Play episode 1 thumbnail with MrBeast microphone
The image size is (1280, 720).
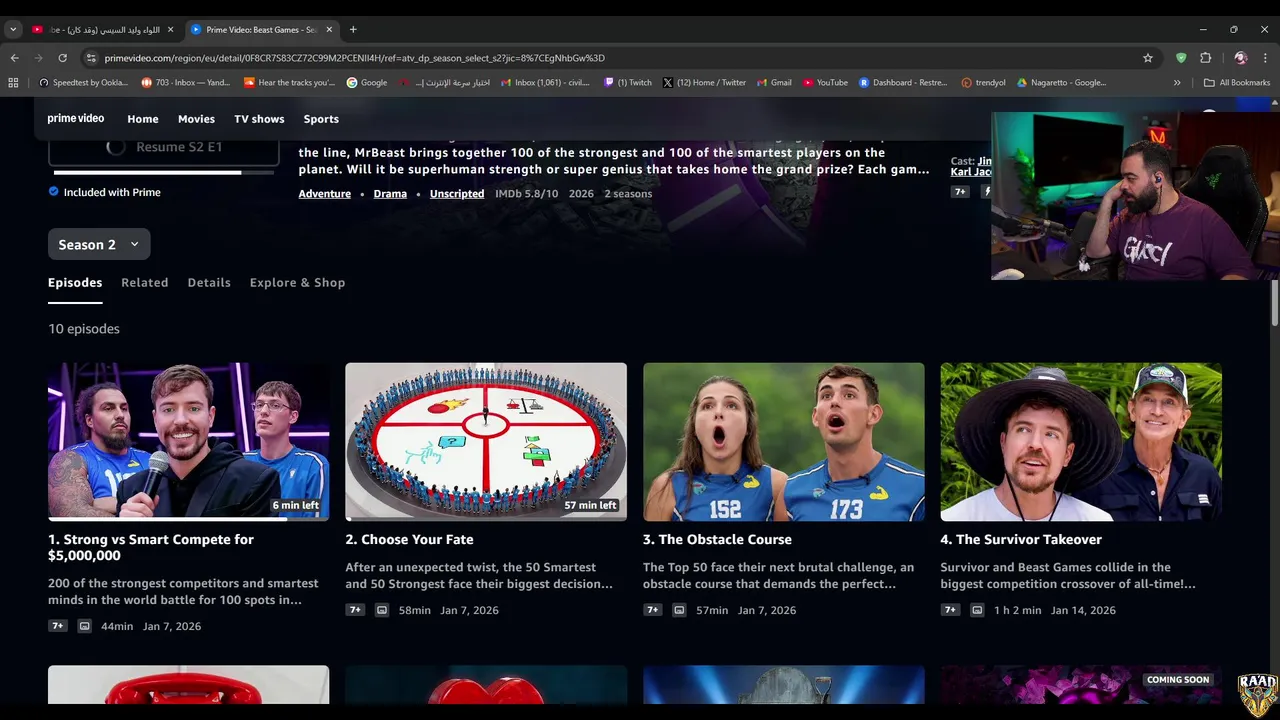click(189, 441)
